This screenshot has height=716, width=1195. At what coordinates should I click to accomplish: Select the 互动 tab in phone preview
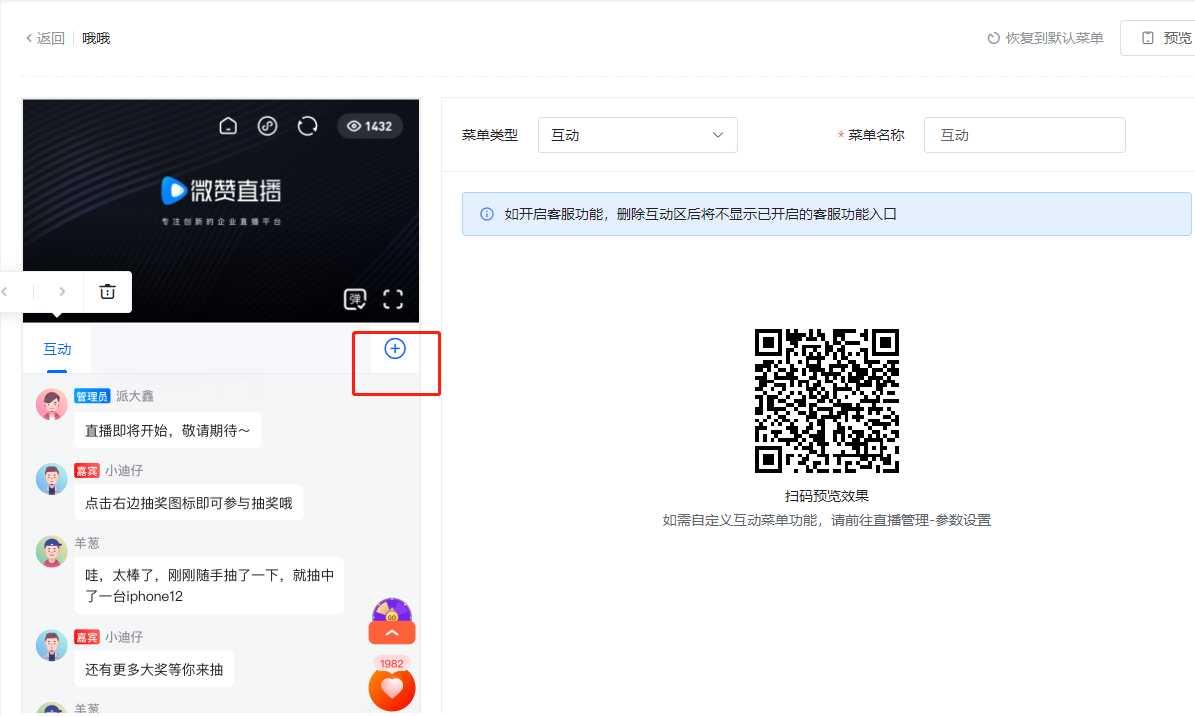click(57, 349)
